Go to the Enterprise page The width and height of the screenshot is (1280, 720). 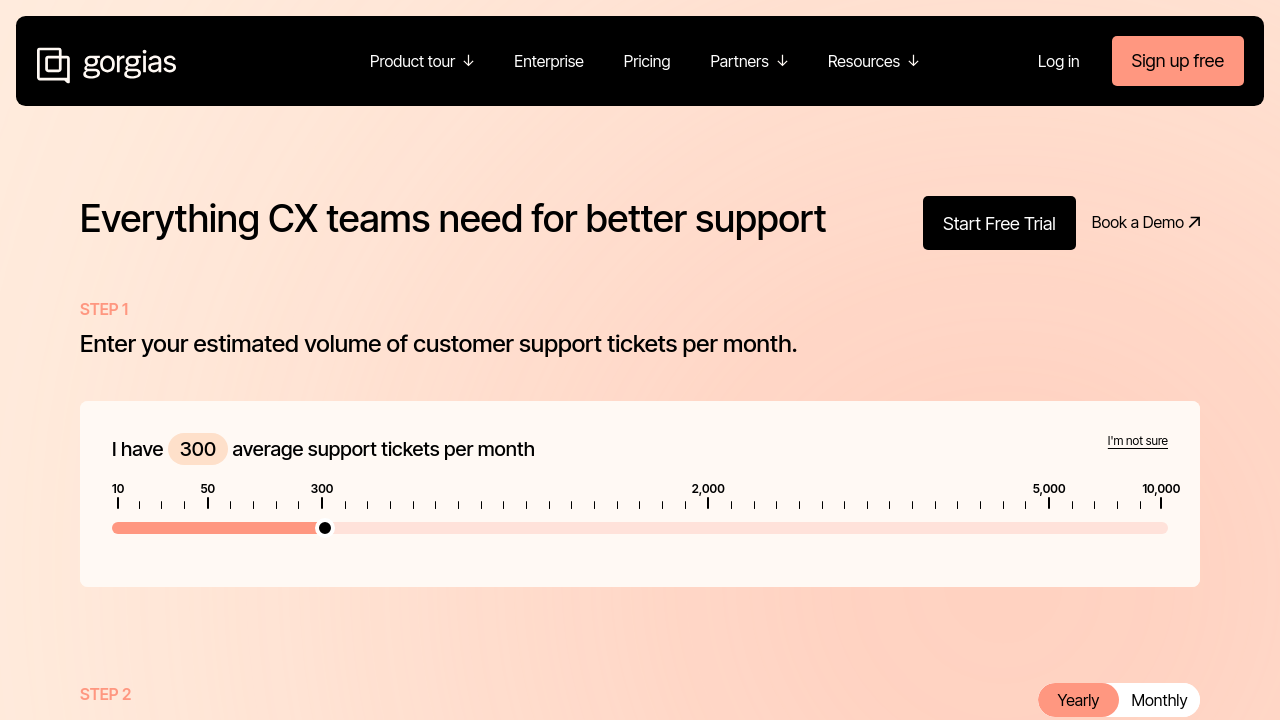[x=549, y=61]
